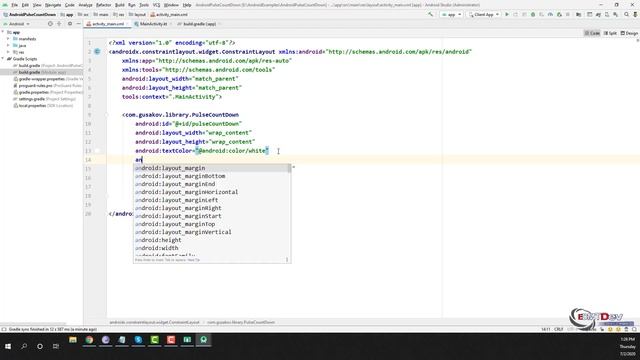Open Windows Start menu
This screenshot has height=360, width=640.
click(8, 346)
